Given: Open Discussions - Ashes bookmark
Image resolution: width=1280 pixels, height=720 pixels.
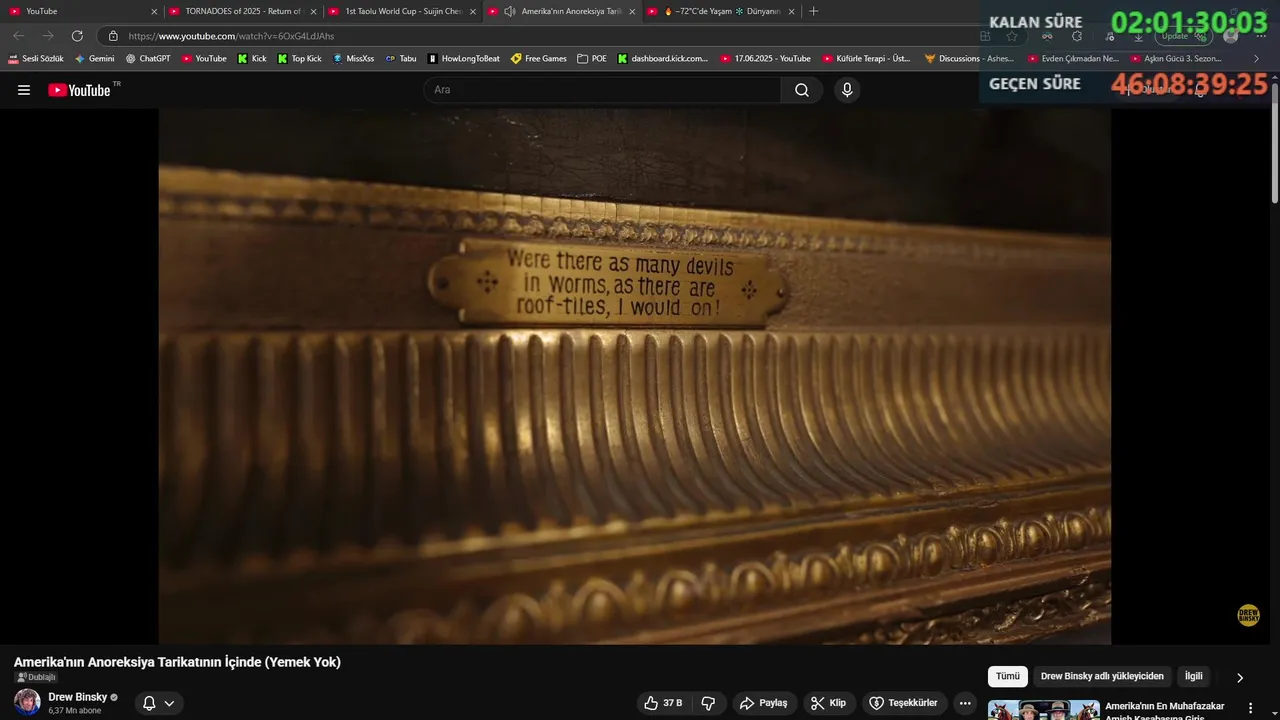Looking at the screenshot, I should [969, 58].
